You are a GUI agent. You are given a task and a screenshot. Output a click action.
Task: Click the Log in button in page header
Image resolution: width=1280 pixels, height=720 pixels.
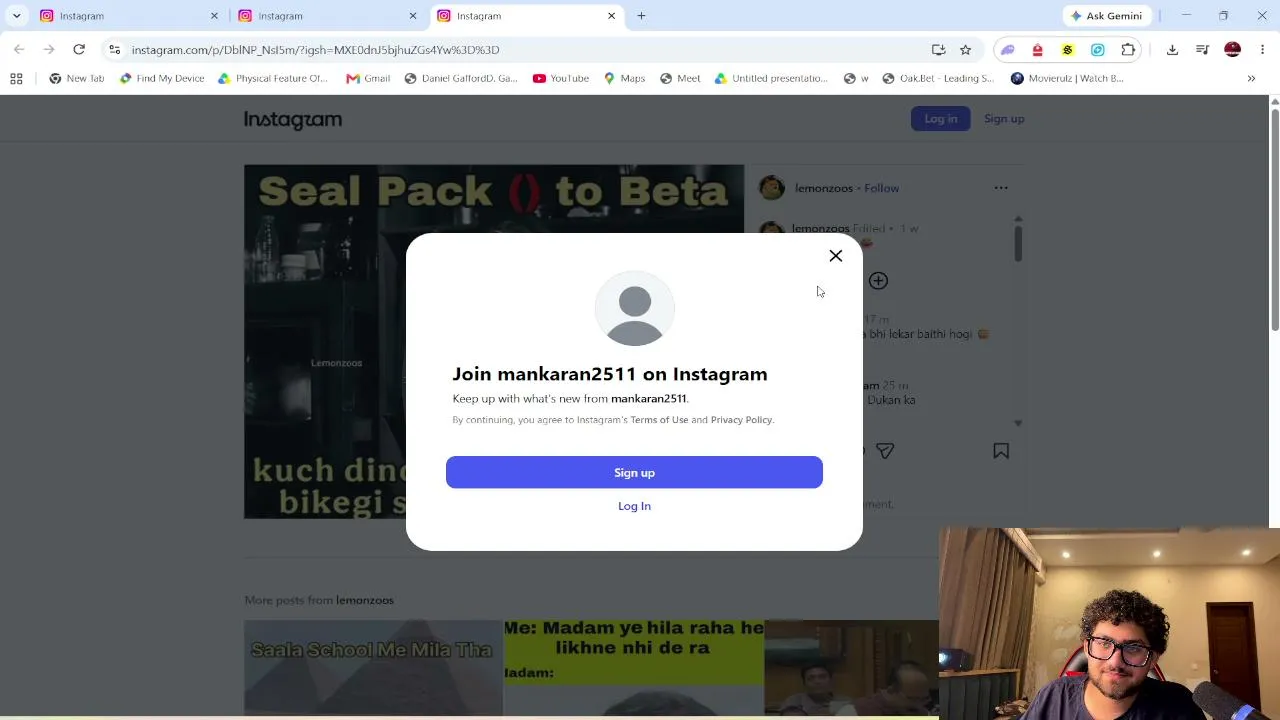[940, 119]
